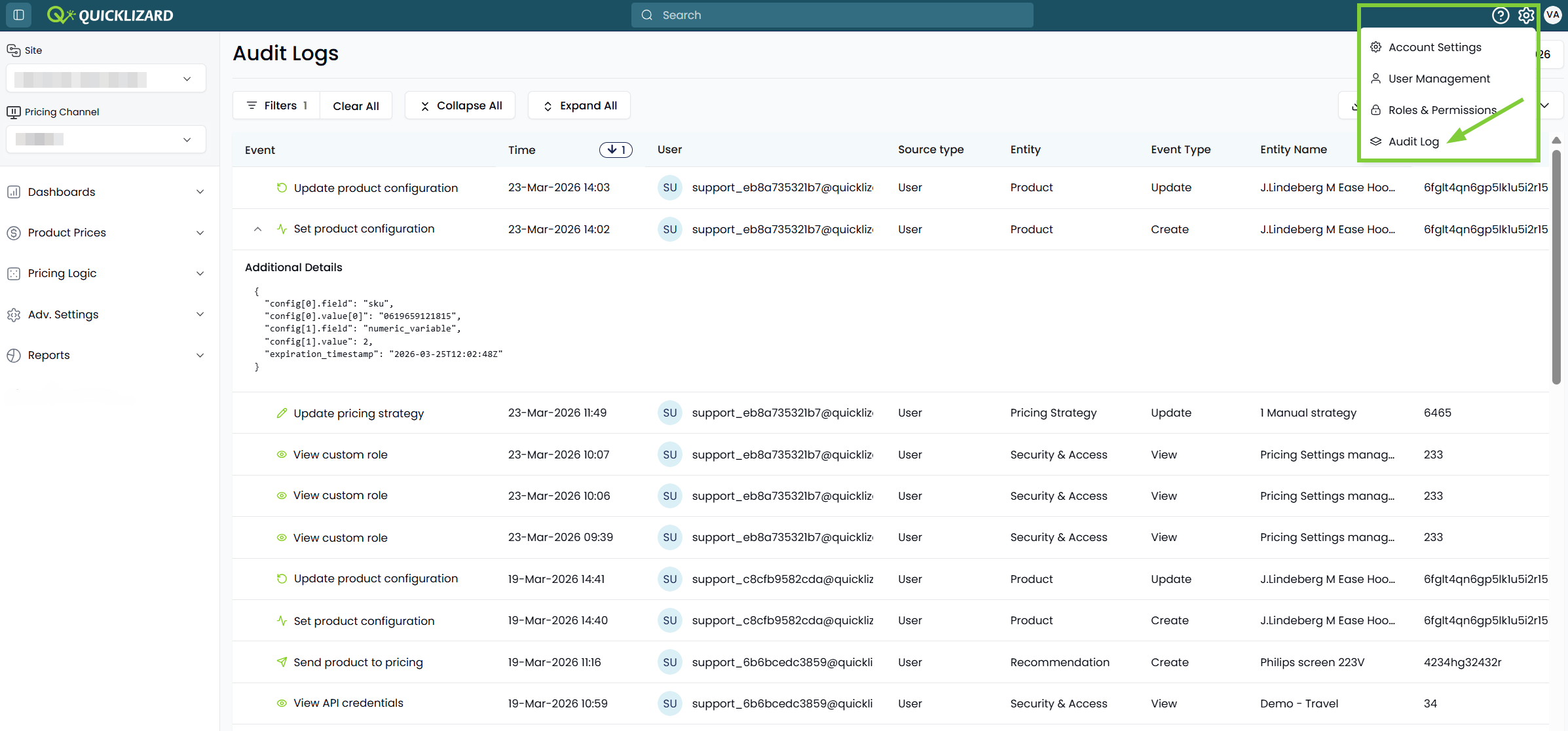Sort by the Event column header

pyautogui.click(x=260, y=150)
